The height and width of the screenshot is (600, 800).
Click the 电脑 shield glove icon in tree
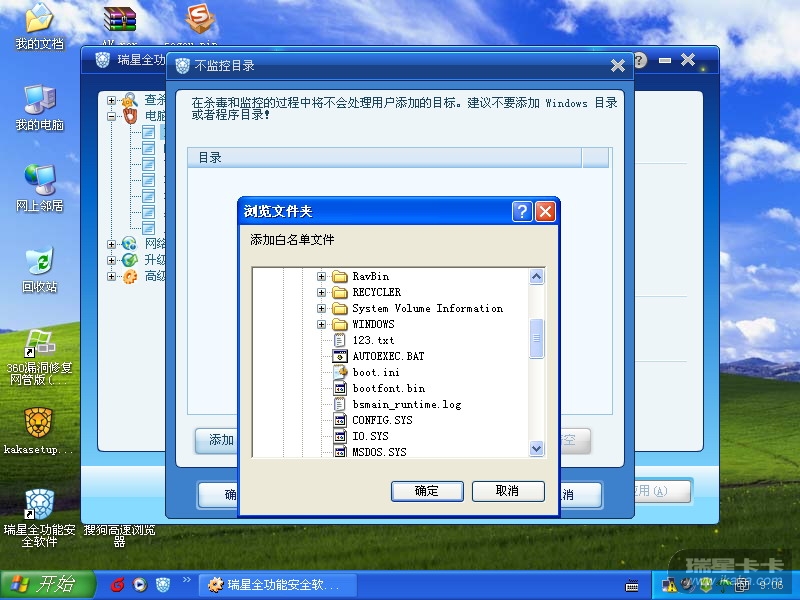point(130,116)
